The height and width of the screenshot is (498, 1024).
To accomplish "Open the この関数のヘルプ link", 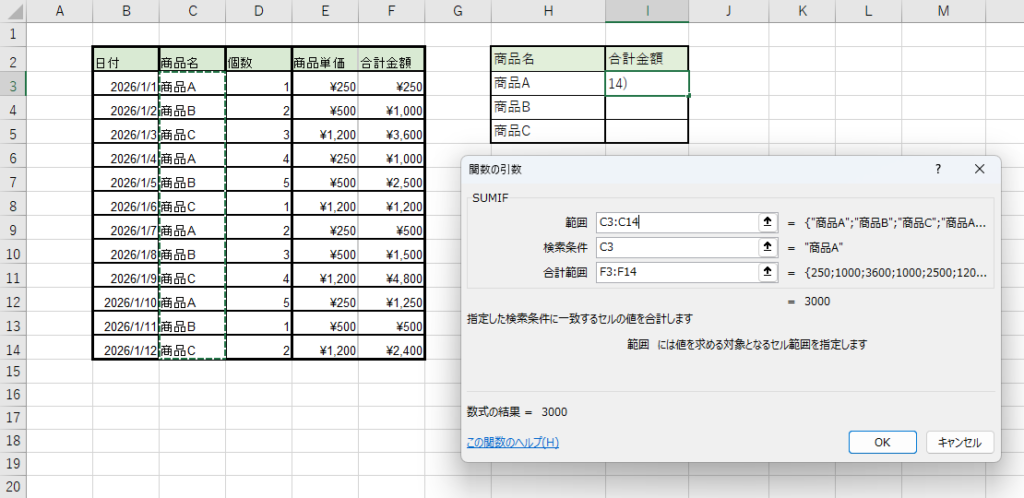I will tap(513, 442).
